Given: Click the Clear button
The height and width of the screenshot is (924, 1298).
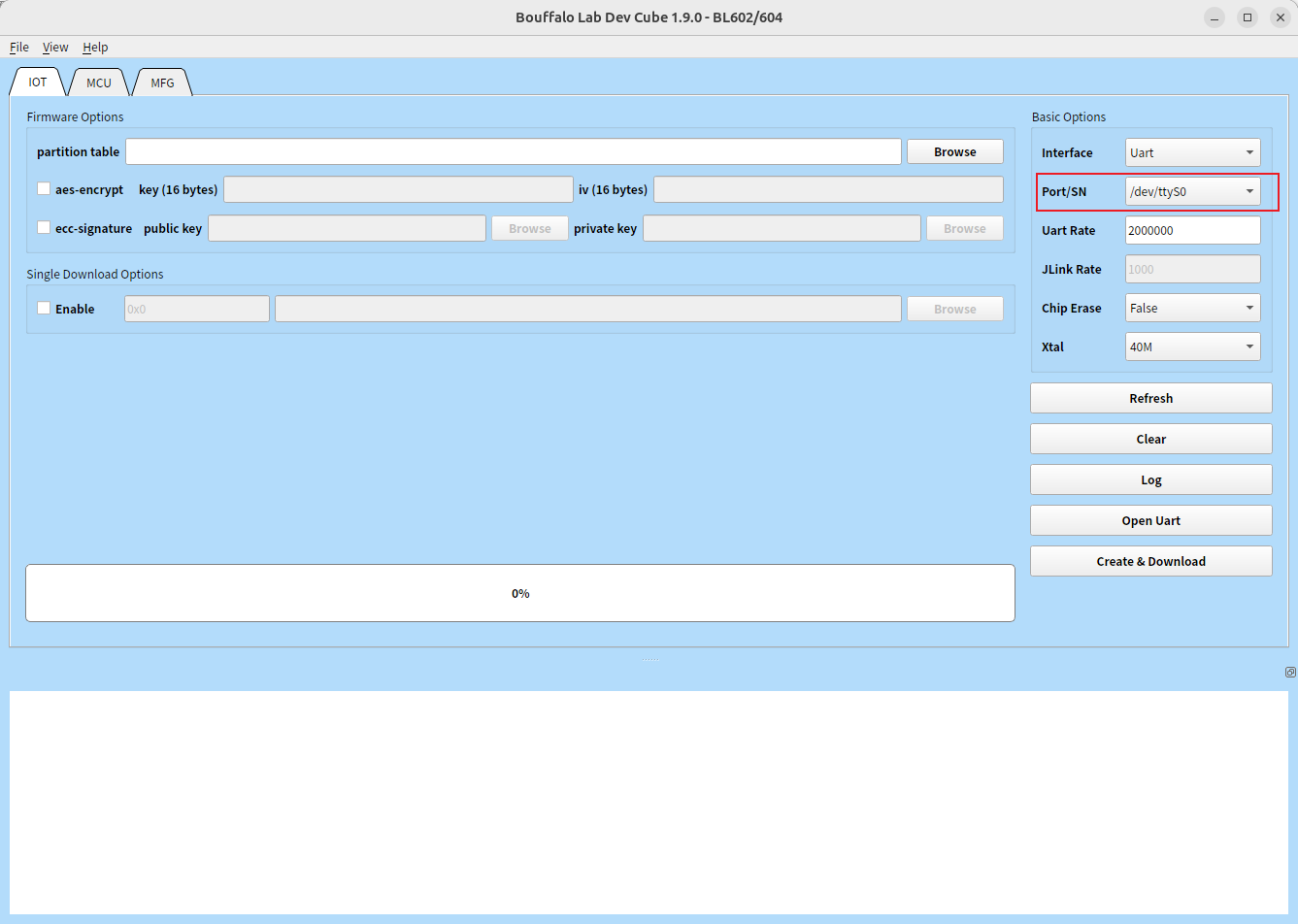Looking at the screenshot, I should (1151, 439).
